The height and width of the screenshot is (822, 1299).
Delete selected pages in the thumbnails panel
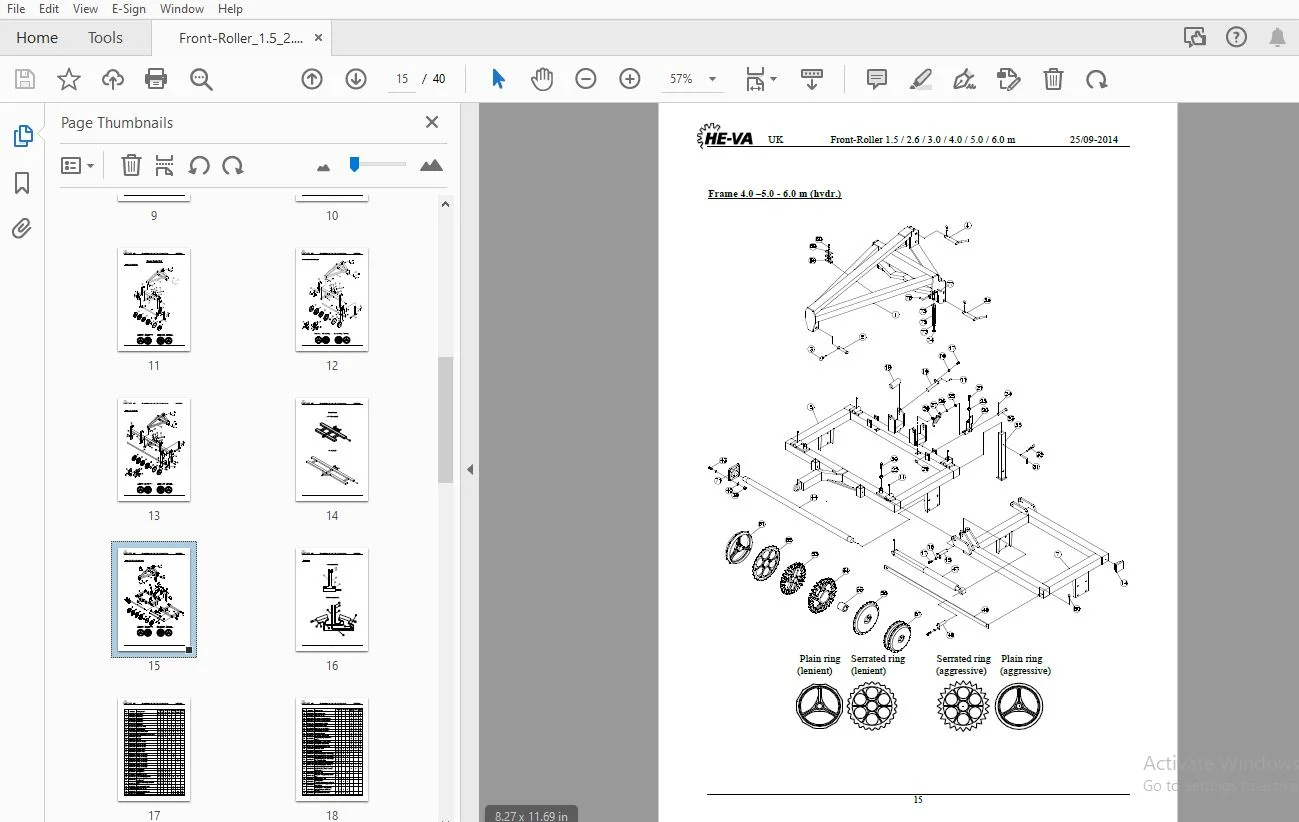pos(131,165)
